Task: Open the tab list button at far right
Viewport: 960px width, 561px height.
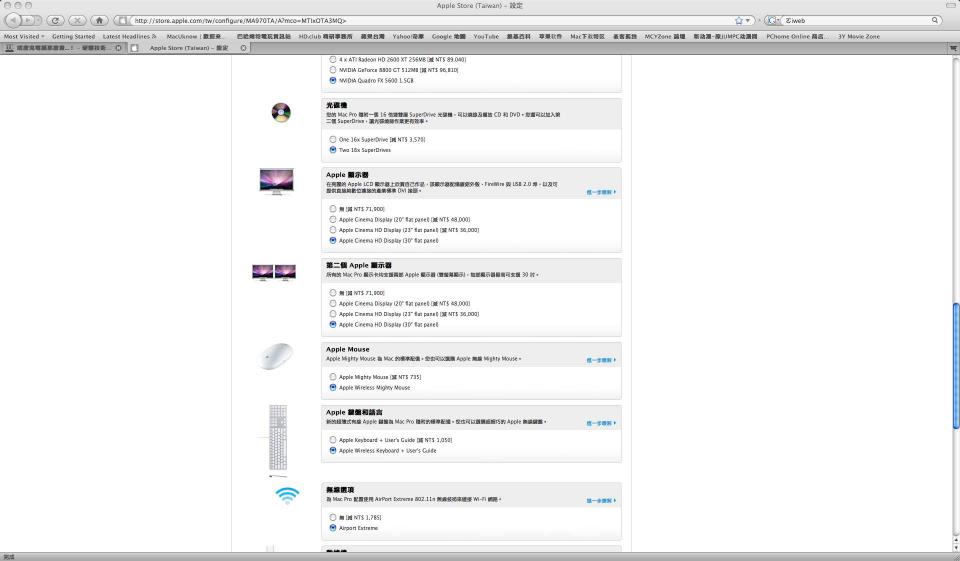Action: click(x=953, y=48)
